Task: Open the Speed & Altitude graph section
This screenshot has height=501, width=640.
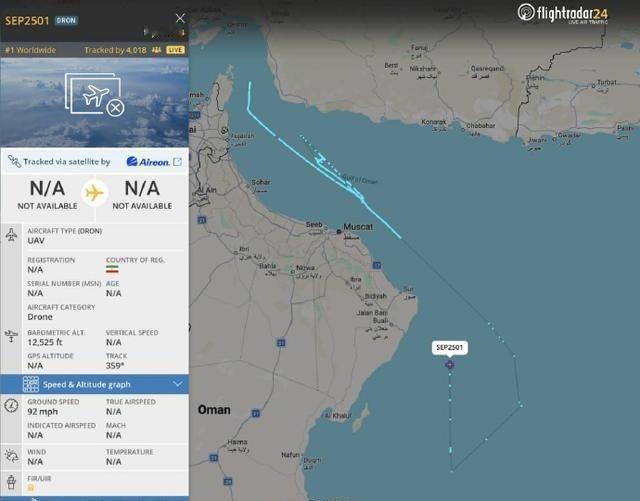Action: (94, 384)
